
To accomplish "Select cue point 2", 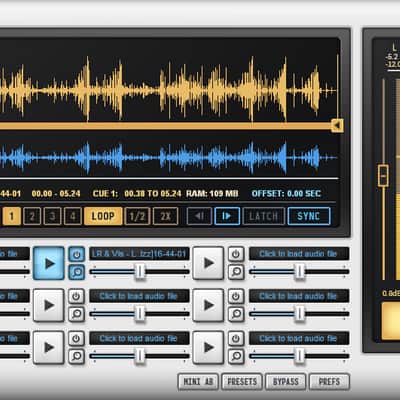I will (32, 216).
